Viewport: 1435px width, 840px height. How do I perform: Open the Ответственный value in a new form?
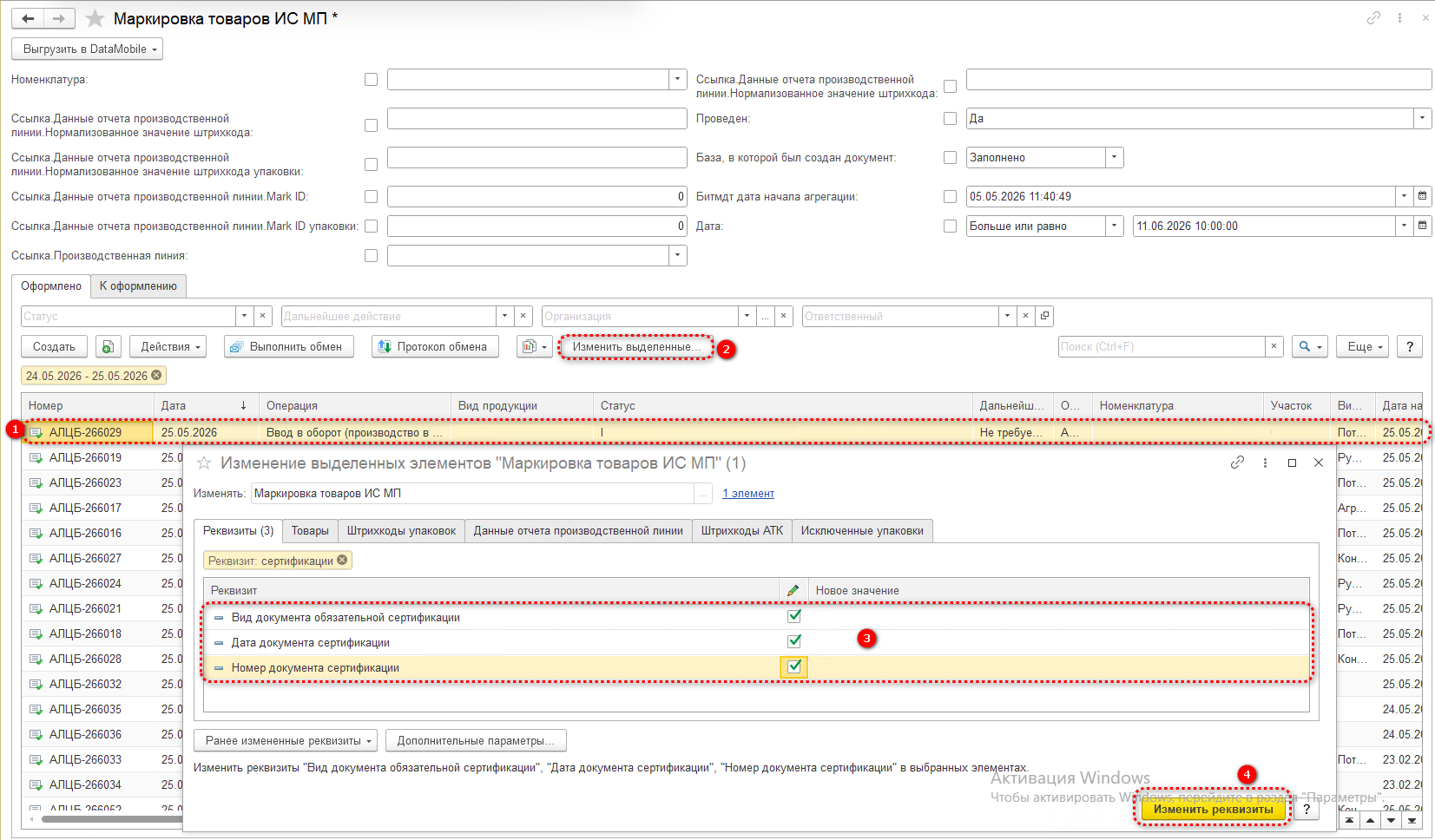point(1044,316)
